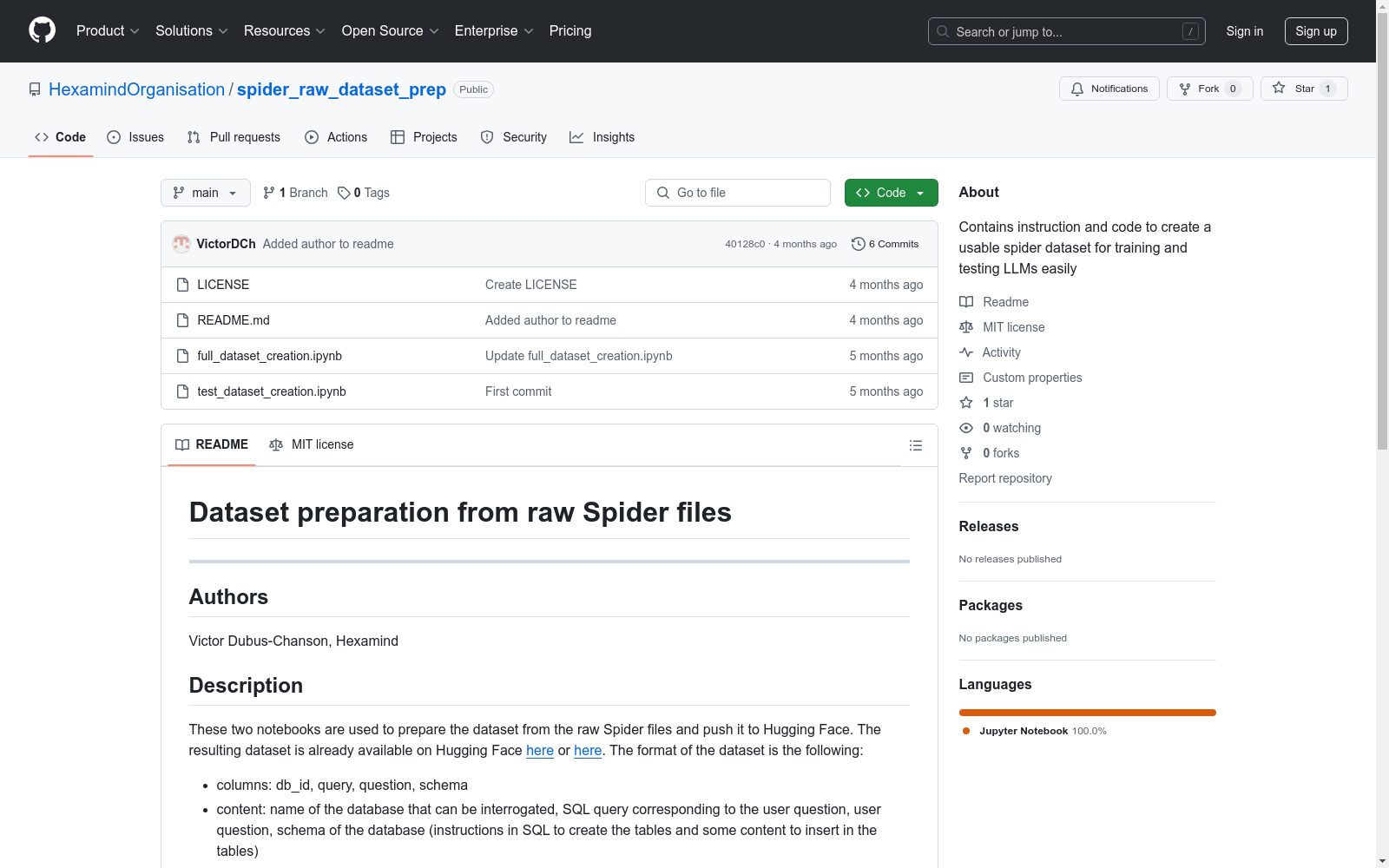Open the Product menu
Screen dimensions: 1389x868
(108, 31)
